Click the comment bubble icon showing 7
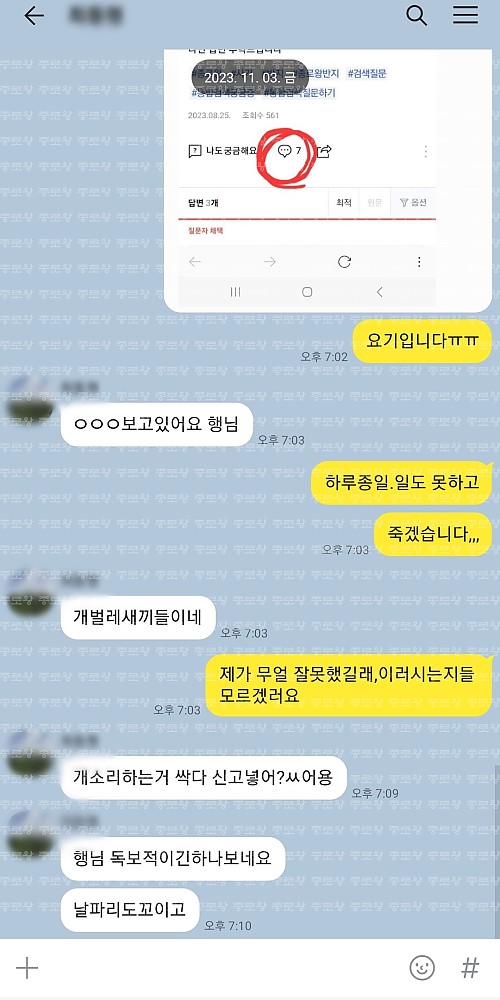Viewport: 500px width, 1000px height. tap(285, 151)
